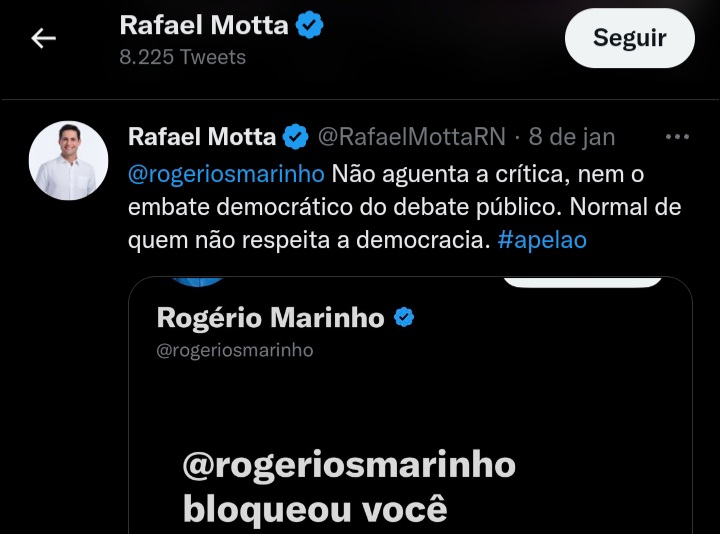This screenshot has width=720, height=534.
Task: Open the tweet's 8 de jan timestamp
Action: [572, 137]
